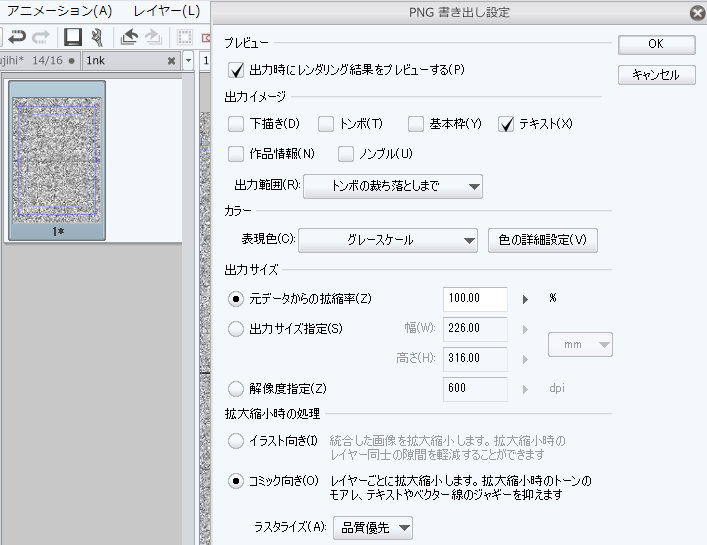
Task: Enable the 下描き(D) checkbox
Action: 236,124
